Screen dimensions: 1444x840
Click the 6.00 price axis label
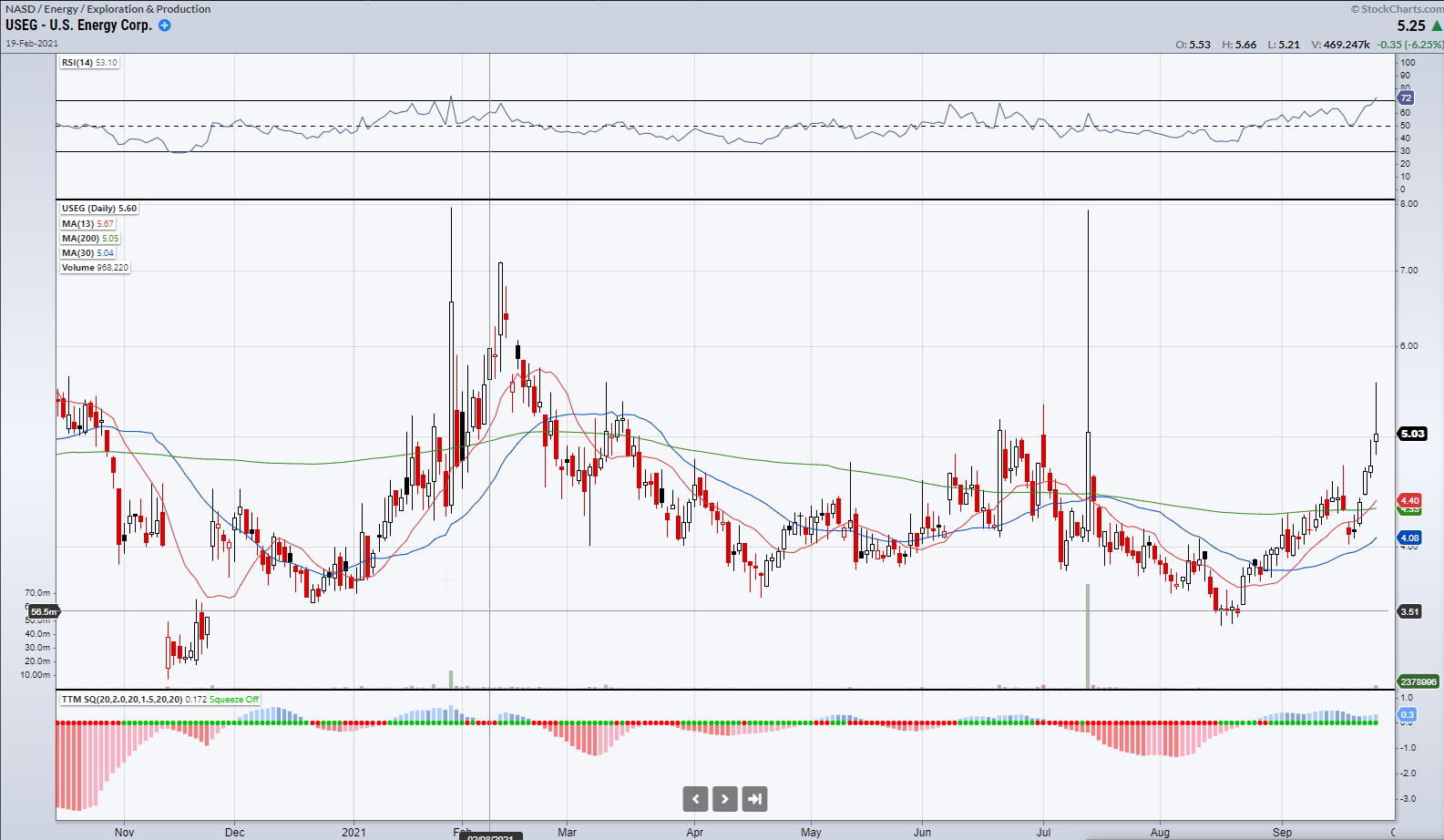click(1408, 345)
